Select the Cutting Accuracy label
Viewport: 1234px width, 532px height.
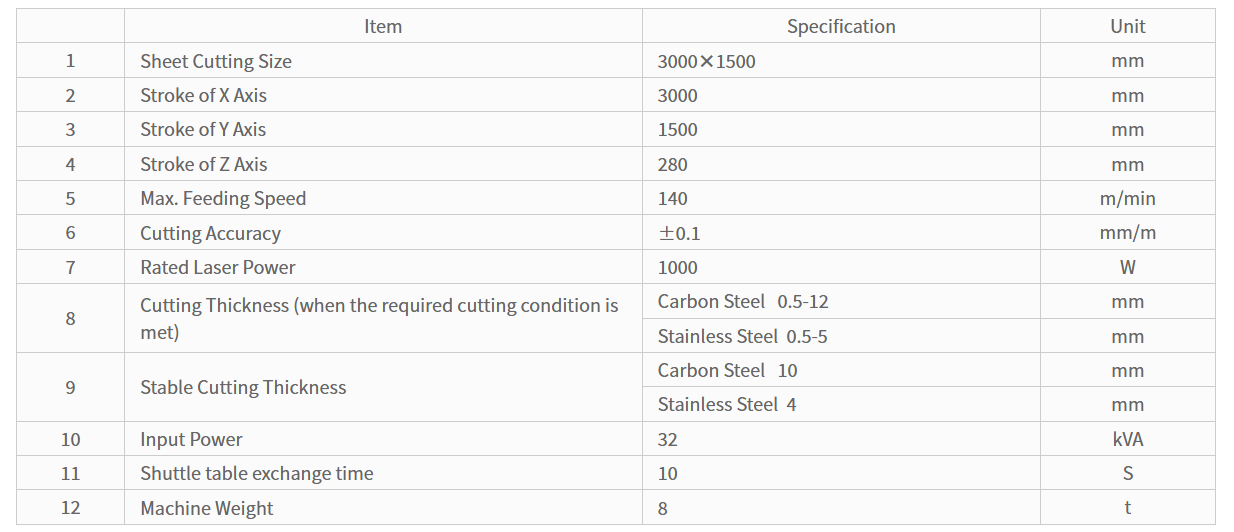point(210,233)
